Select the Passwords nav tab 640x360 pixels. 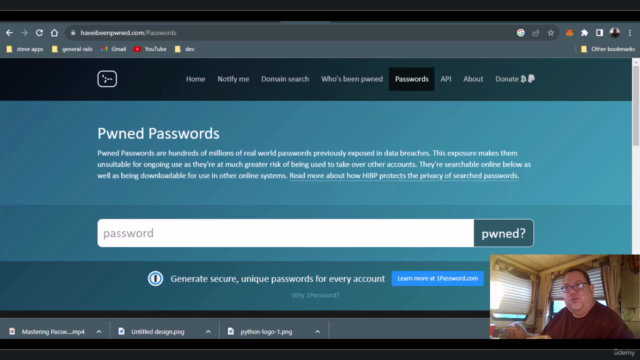click(x=411, y=79)
